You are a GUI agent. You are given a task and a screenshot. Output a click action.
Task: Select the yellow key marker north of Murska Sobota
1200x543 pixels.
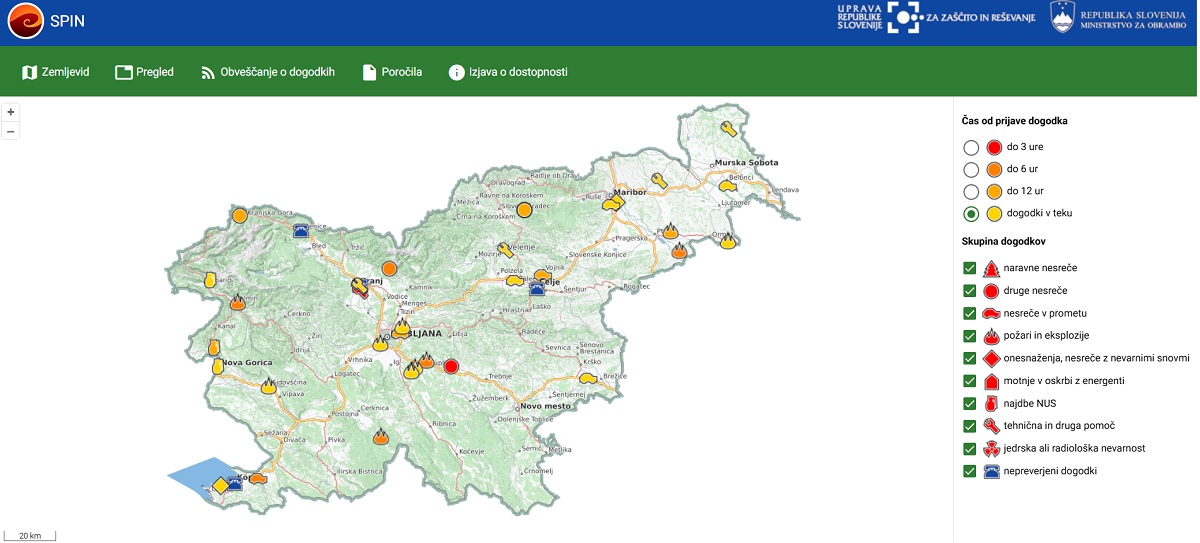(729, 128)
